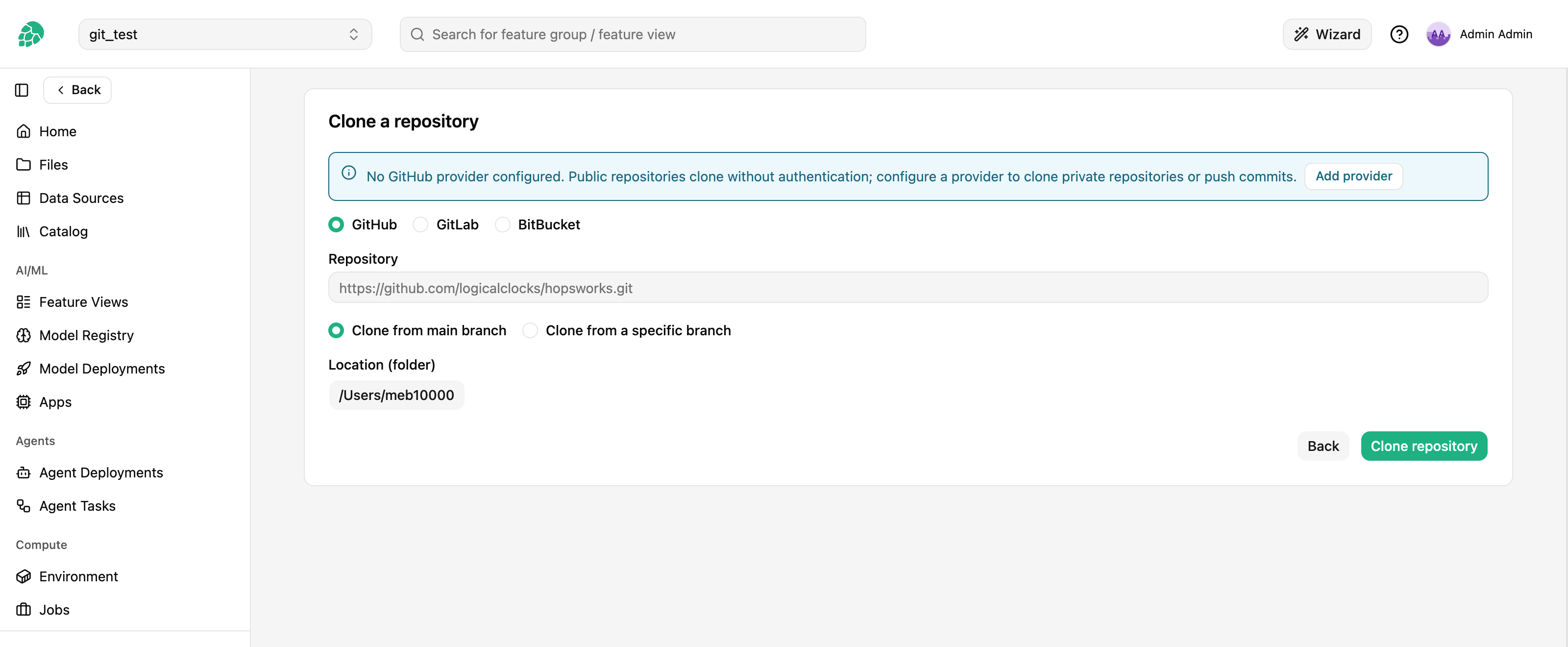
Task: Open the Home menu item
Action: tap(58, 131)
